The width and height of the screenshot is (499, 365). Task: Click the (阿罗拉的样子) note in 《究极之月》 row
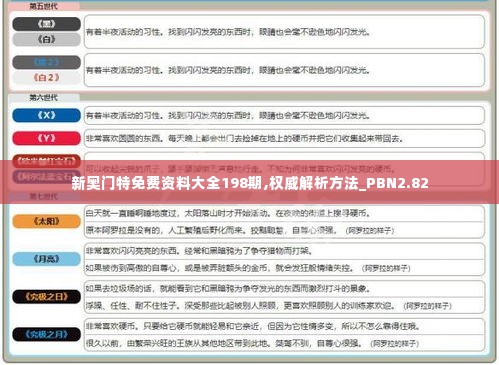tap(395, 343)
